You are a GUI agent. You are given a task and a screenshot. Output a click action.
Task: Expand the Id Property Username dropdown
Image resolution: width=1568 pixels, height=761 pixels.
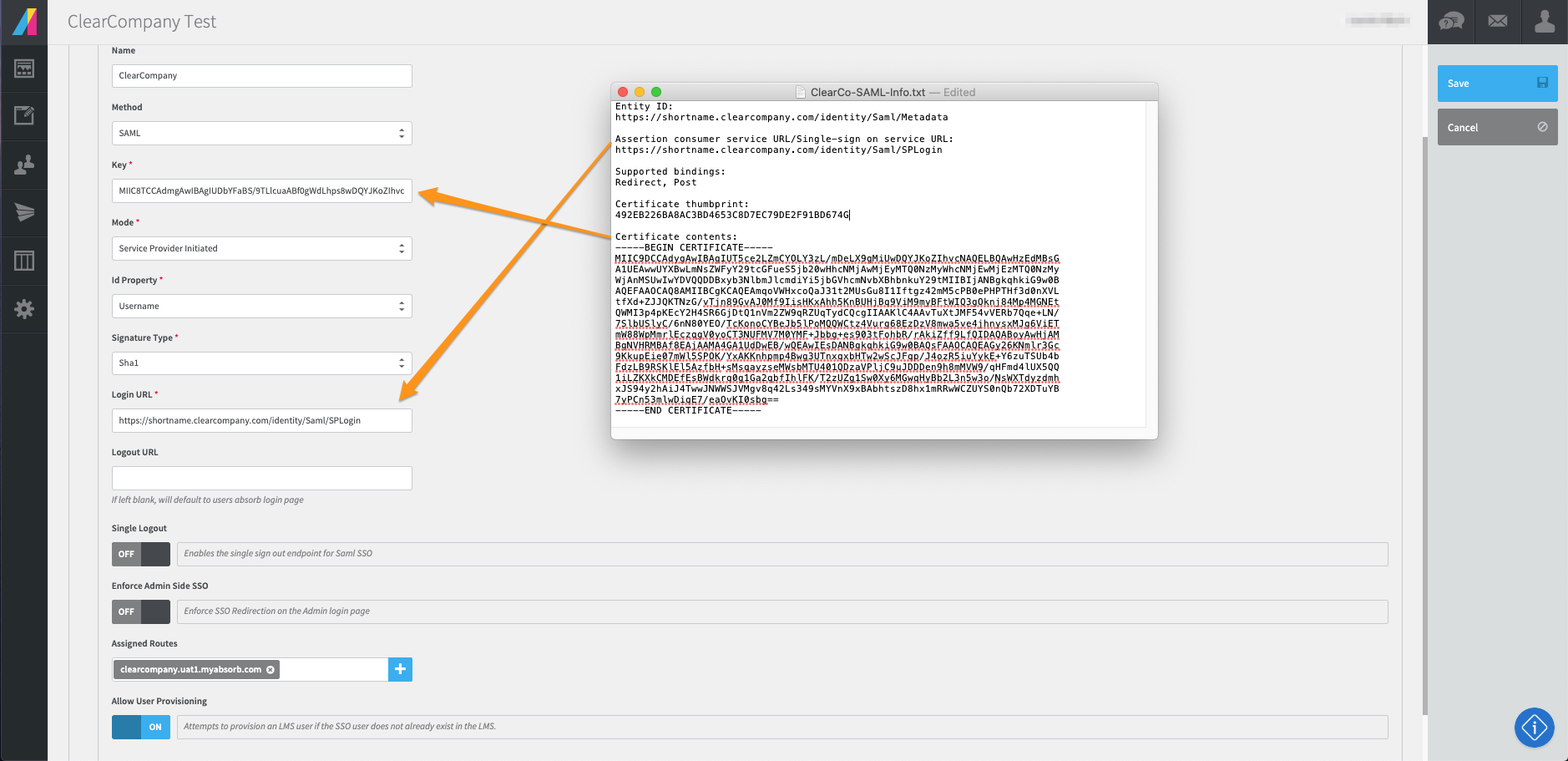[x=262, y=307]
